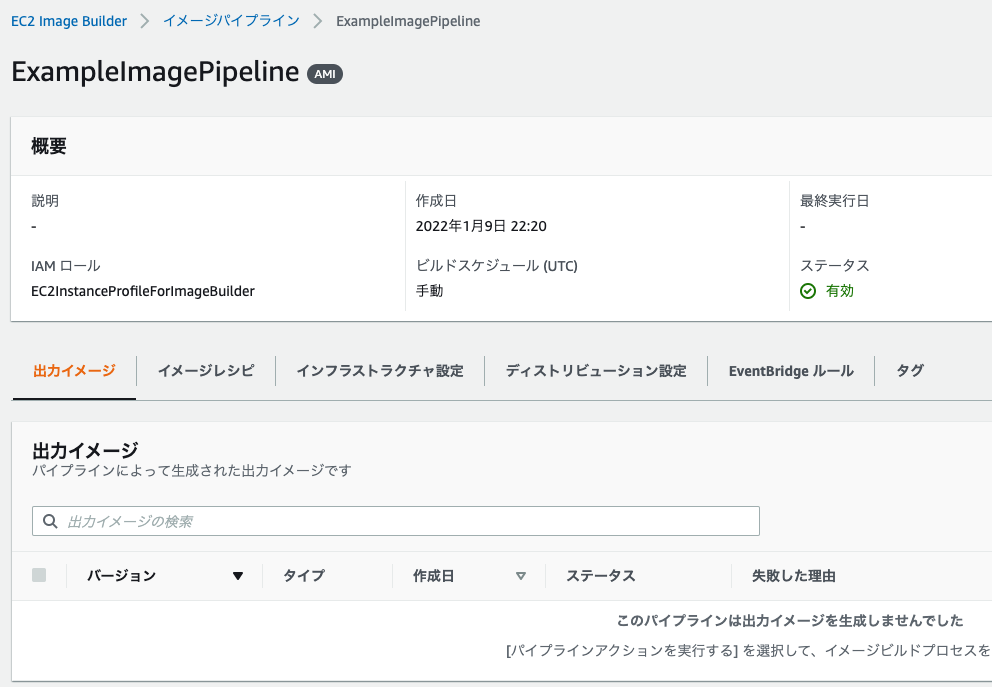Open イメージパイプライン breadcrumb link
This screenshot has height=687, width=992.
pyautogui.click(x=231, y=21)
